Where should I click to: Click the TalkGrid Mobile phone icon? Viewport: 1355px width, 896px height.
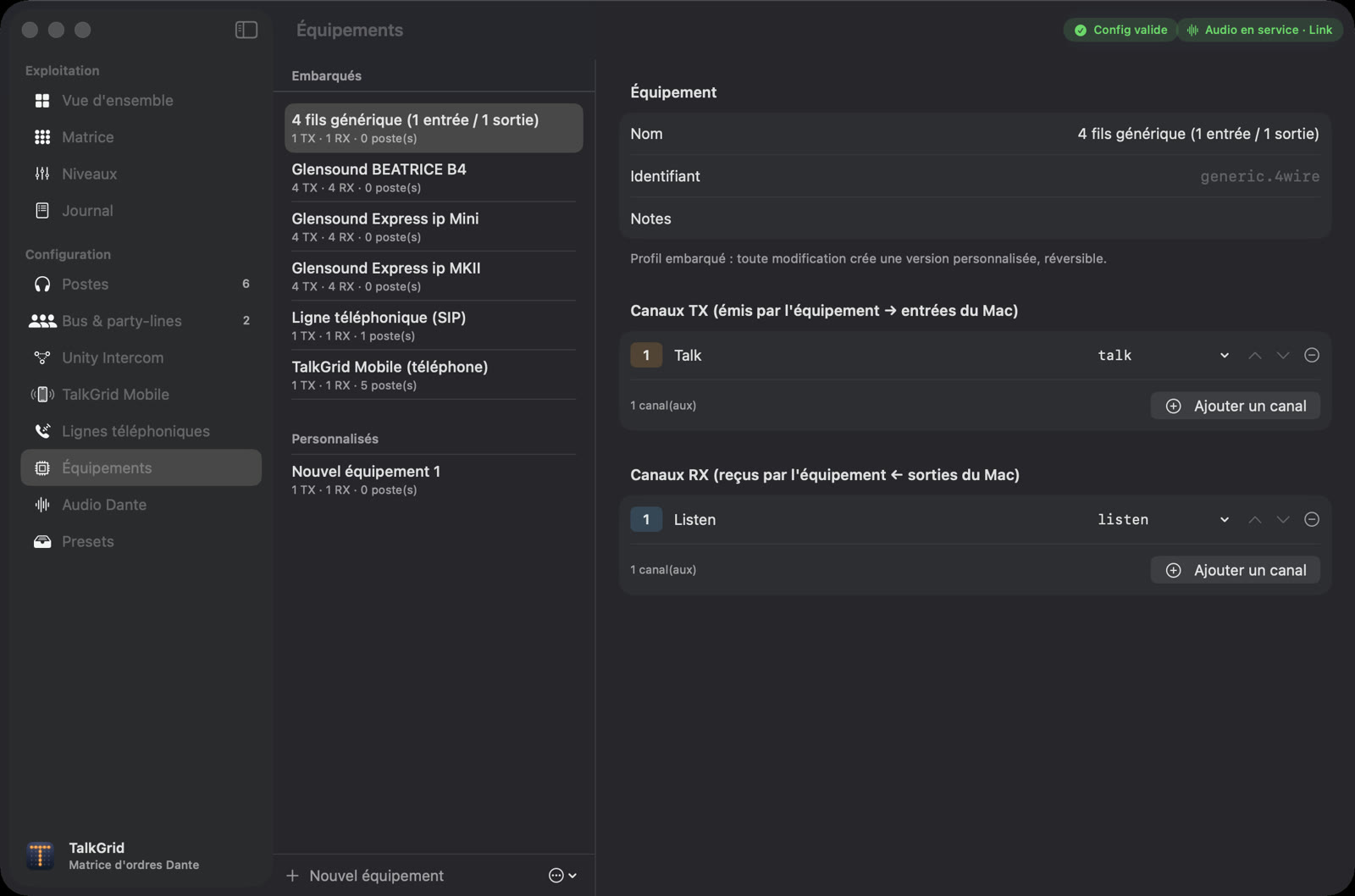click(x=42, y=395)
